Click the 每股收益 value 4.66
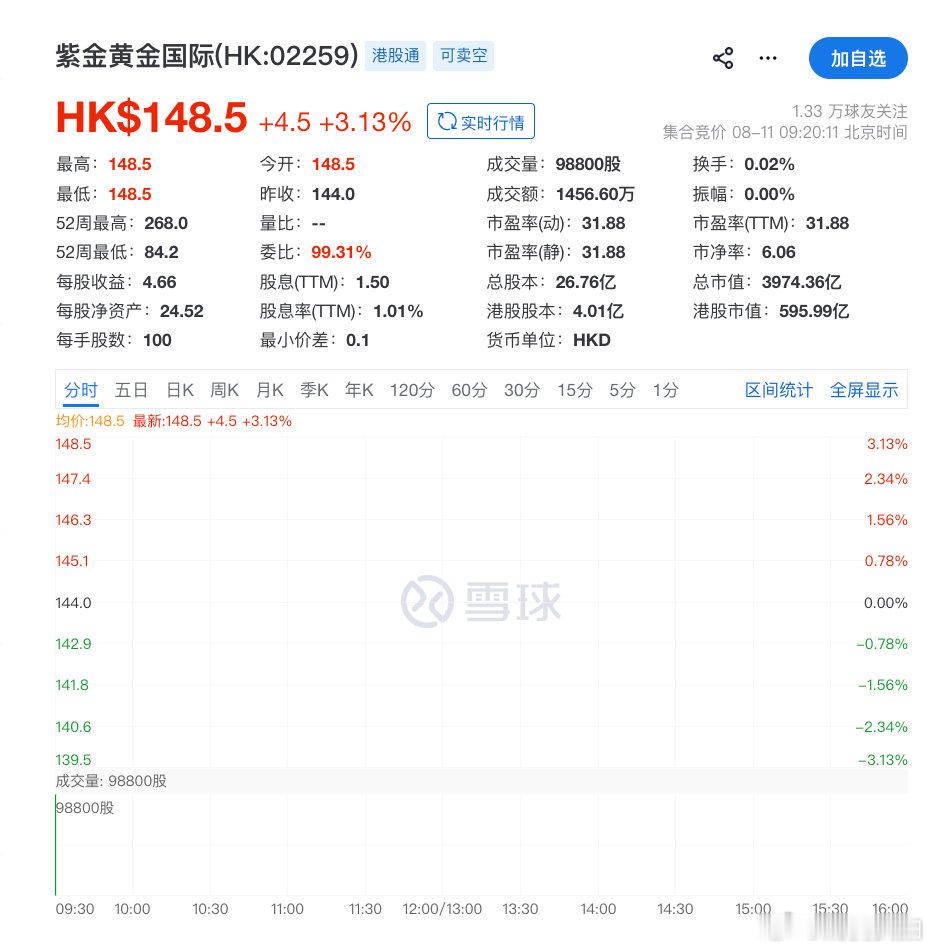 pyautogui.click(x=160, y=282)
